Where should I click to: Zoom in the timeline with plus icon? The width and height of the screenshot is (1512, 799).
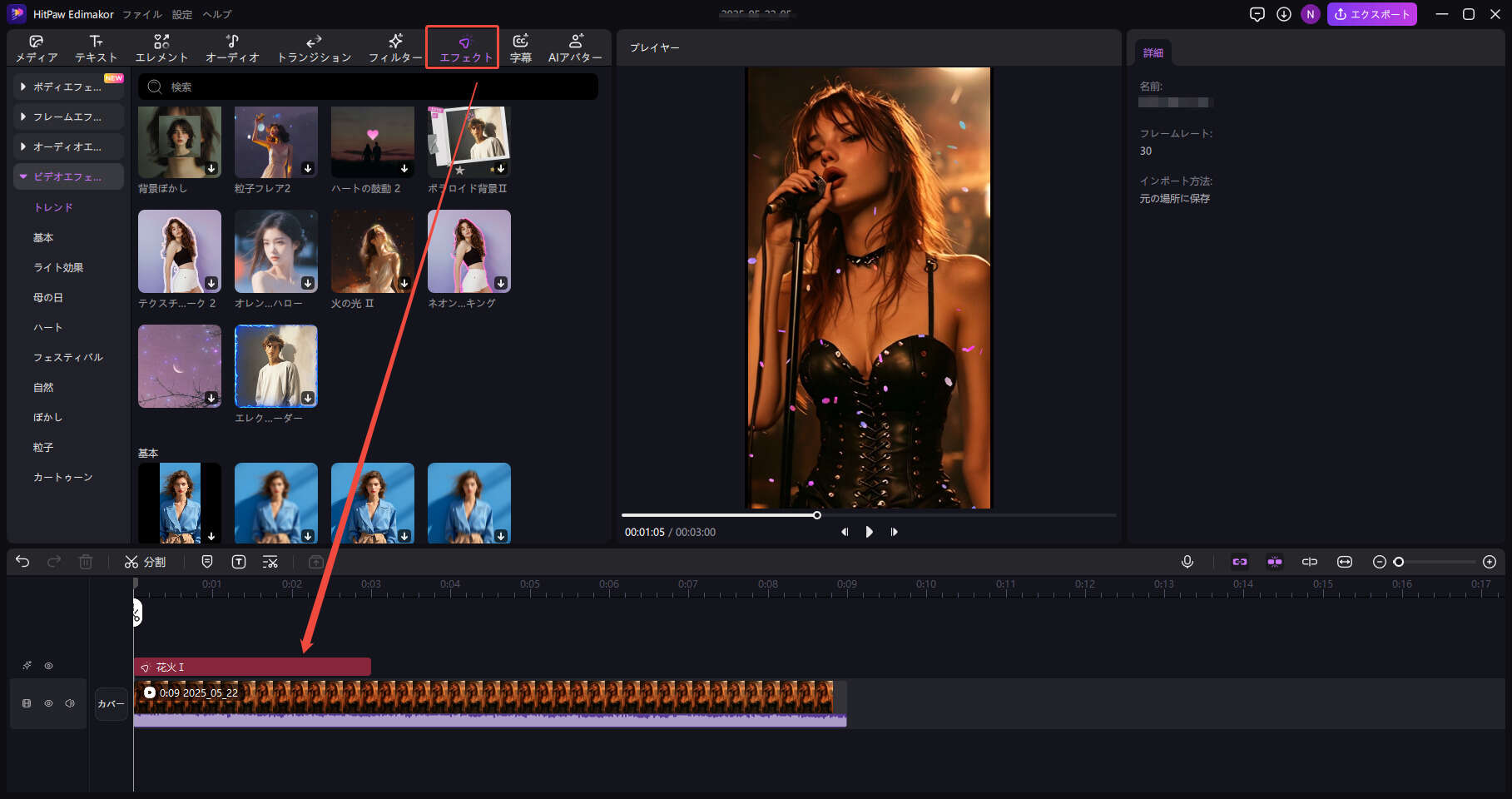(1490, 562)
